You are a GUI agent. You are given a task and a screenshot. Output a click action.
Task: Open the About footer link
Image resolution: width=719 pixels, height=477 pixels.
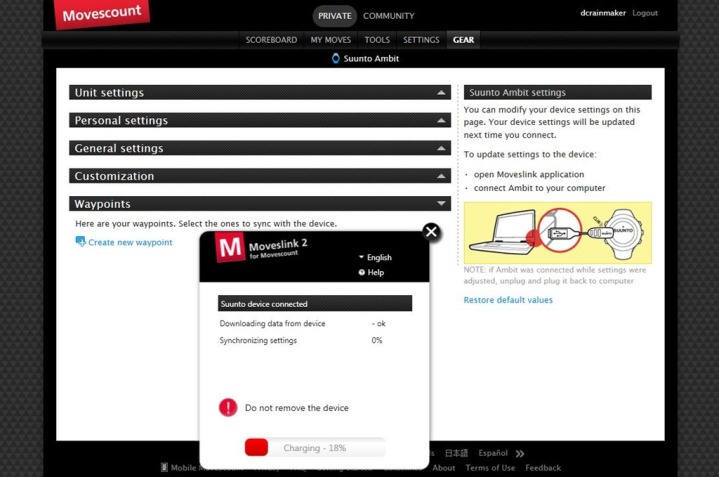(443, 468)
